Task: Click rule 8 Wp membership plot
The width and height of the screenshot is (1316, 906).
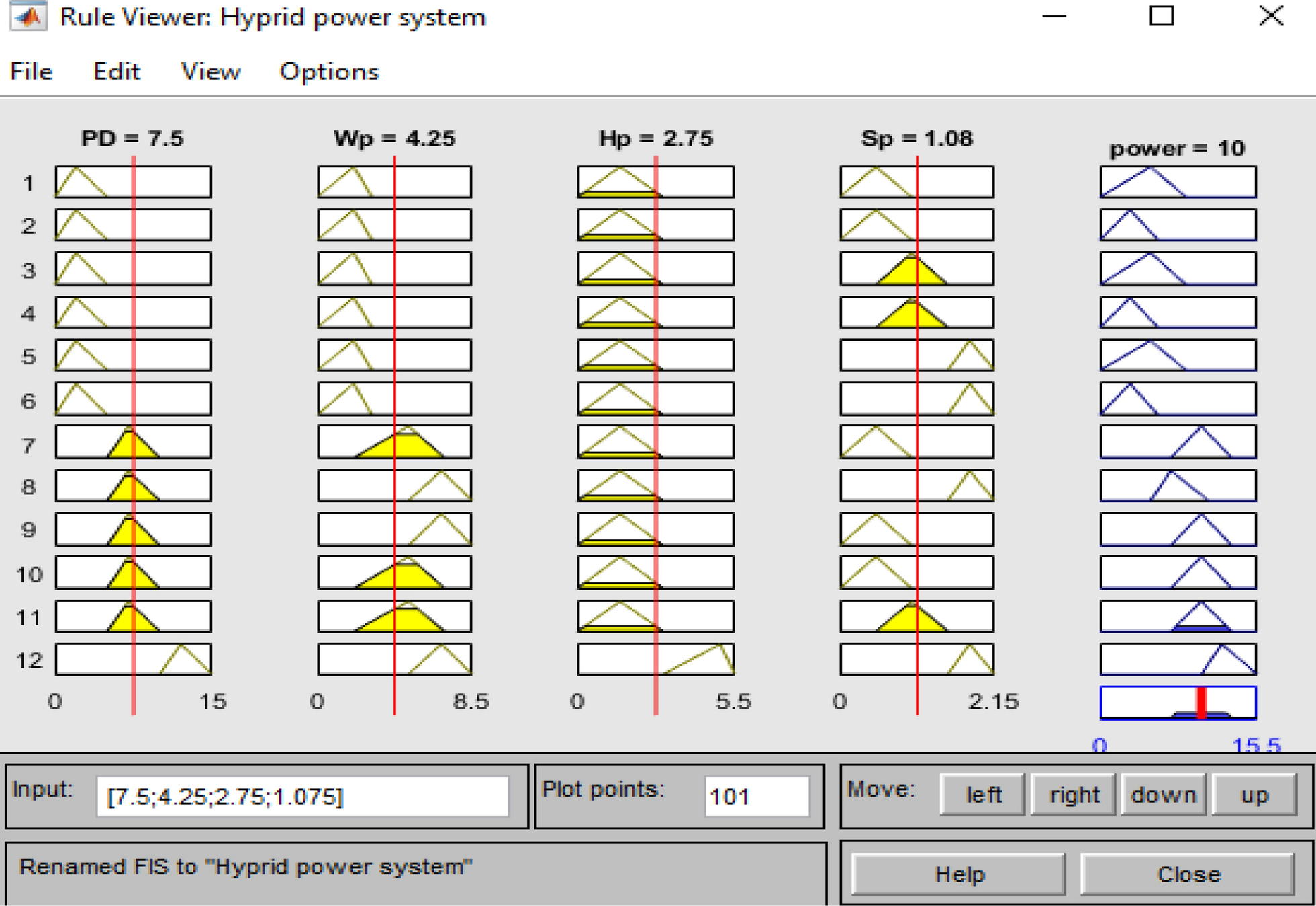Action: (395, 486)
